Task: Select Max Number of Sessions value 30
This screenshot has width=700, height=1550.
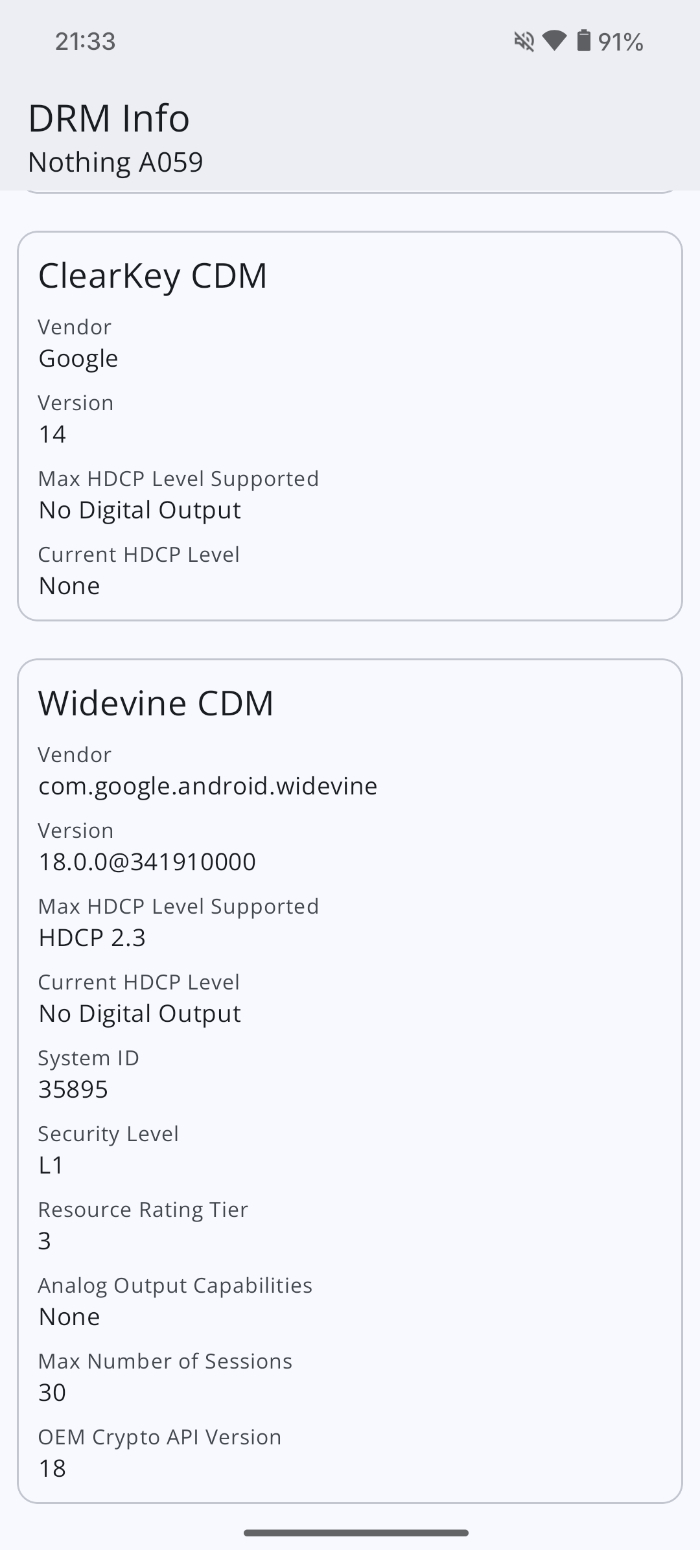Action: coord(52,1393)
